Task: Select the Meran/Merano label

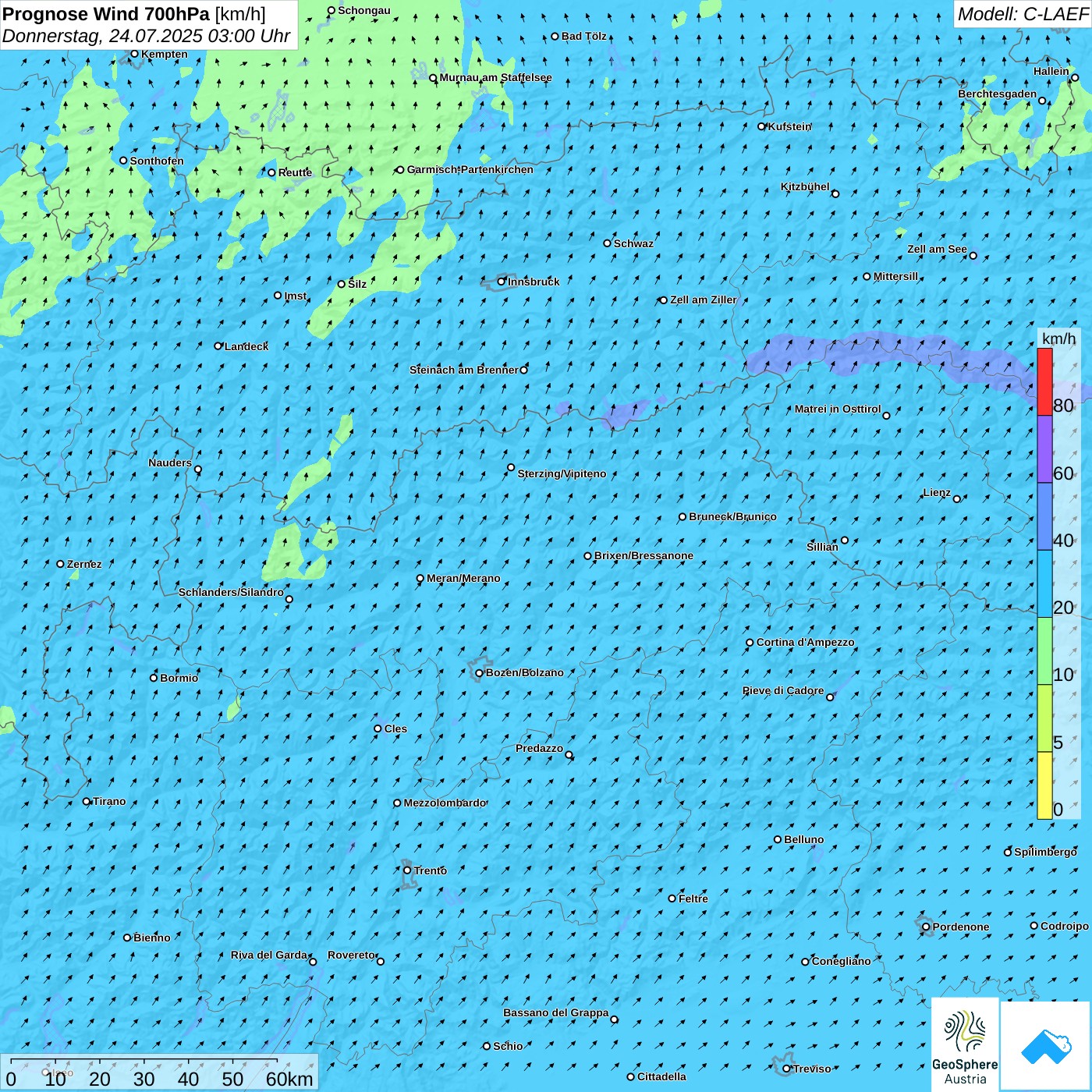Action: pos(463,578)
